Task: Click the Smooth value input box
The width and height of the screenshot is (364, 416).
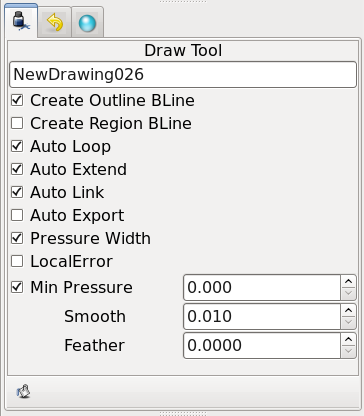Action: click(x=262, y=316)
